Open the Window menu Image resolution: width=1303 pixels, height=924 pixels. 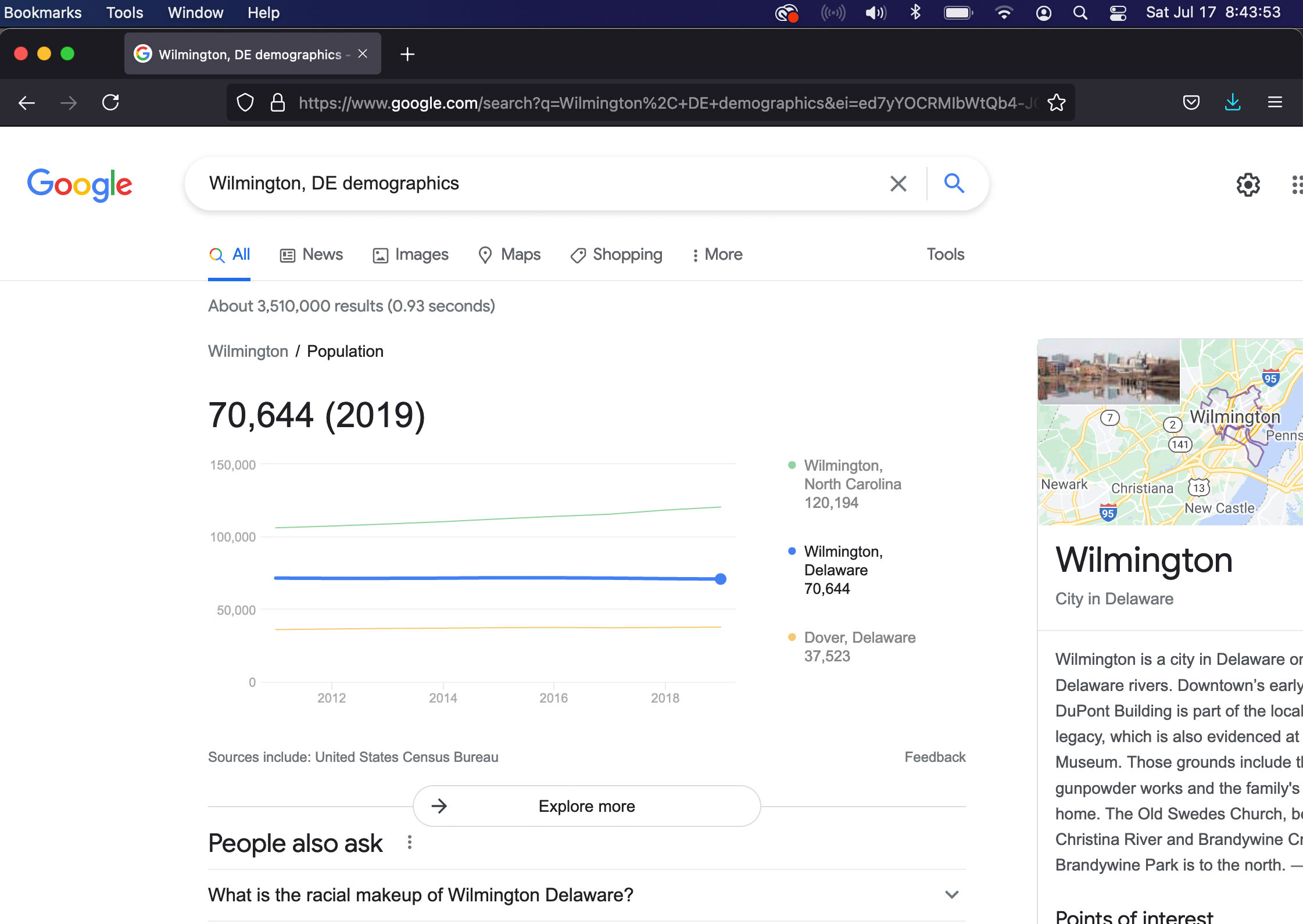[x=195, y=13]
